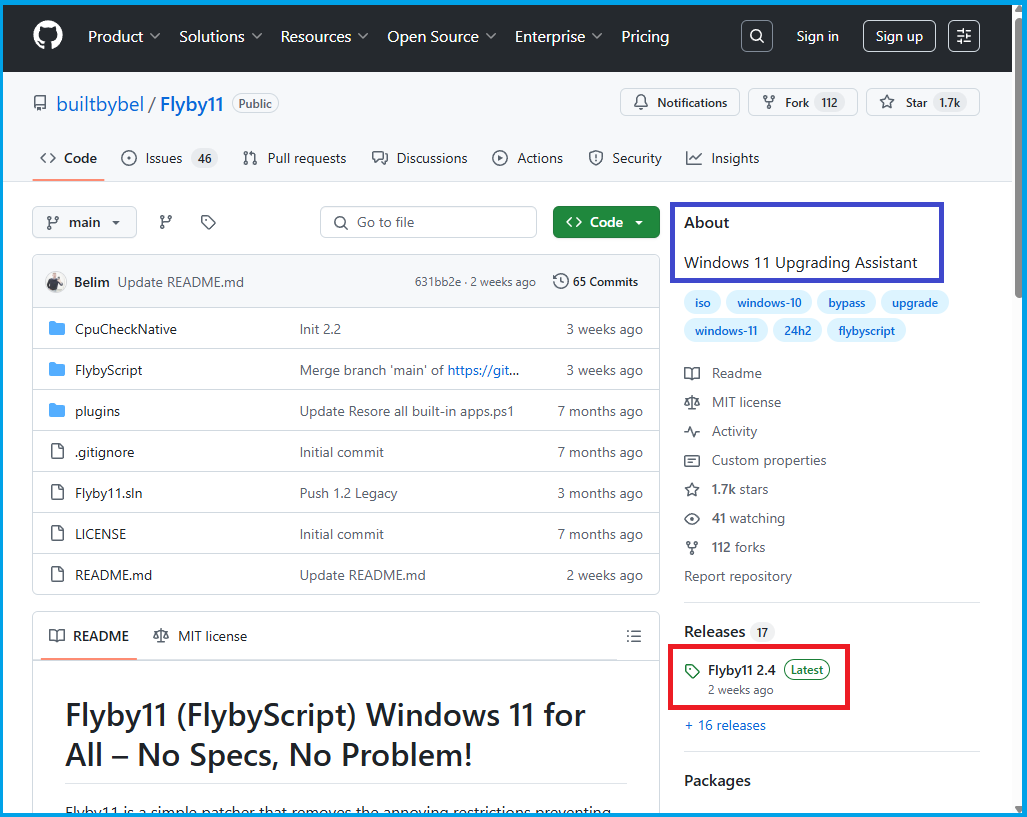Select the bypass topic tag

(846, 303)
